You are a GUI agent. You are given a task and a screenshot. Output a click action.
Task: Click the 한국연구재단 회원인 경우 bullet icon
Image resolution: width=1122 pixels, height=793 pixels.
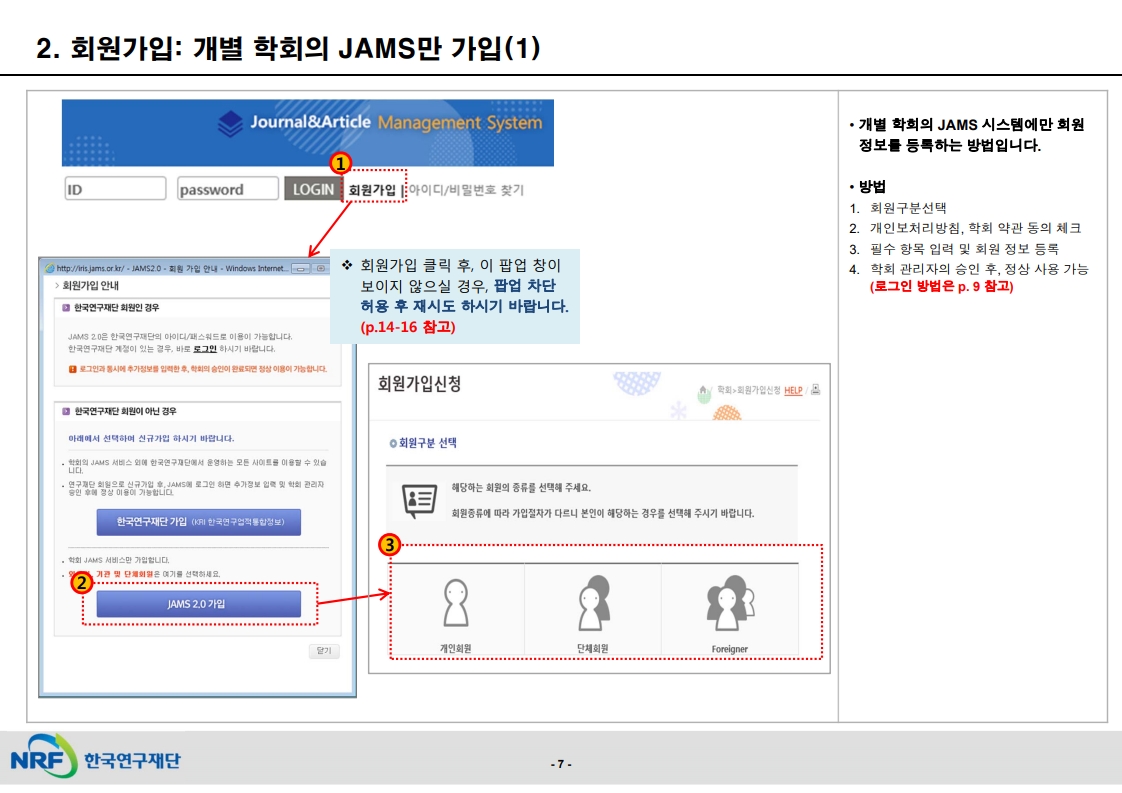point(66,308)
